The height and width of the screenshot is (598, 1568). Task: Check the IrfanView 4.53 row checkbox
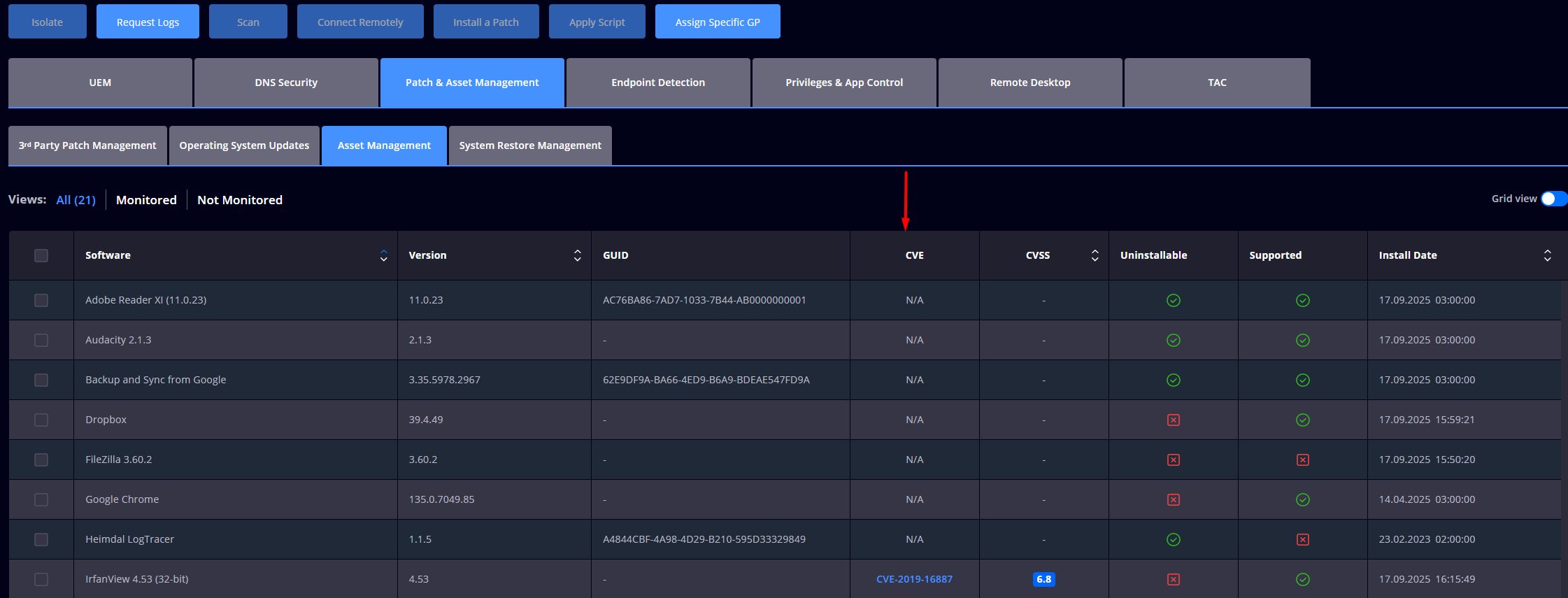coord(41,579)
